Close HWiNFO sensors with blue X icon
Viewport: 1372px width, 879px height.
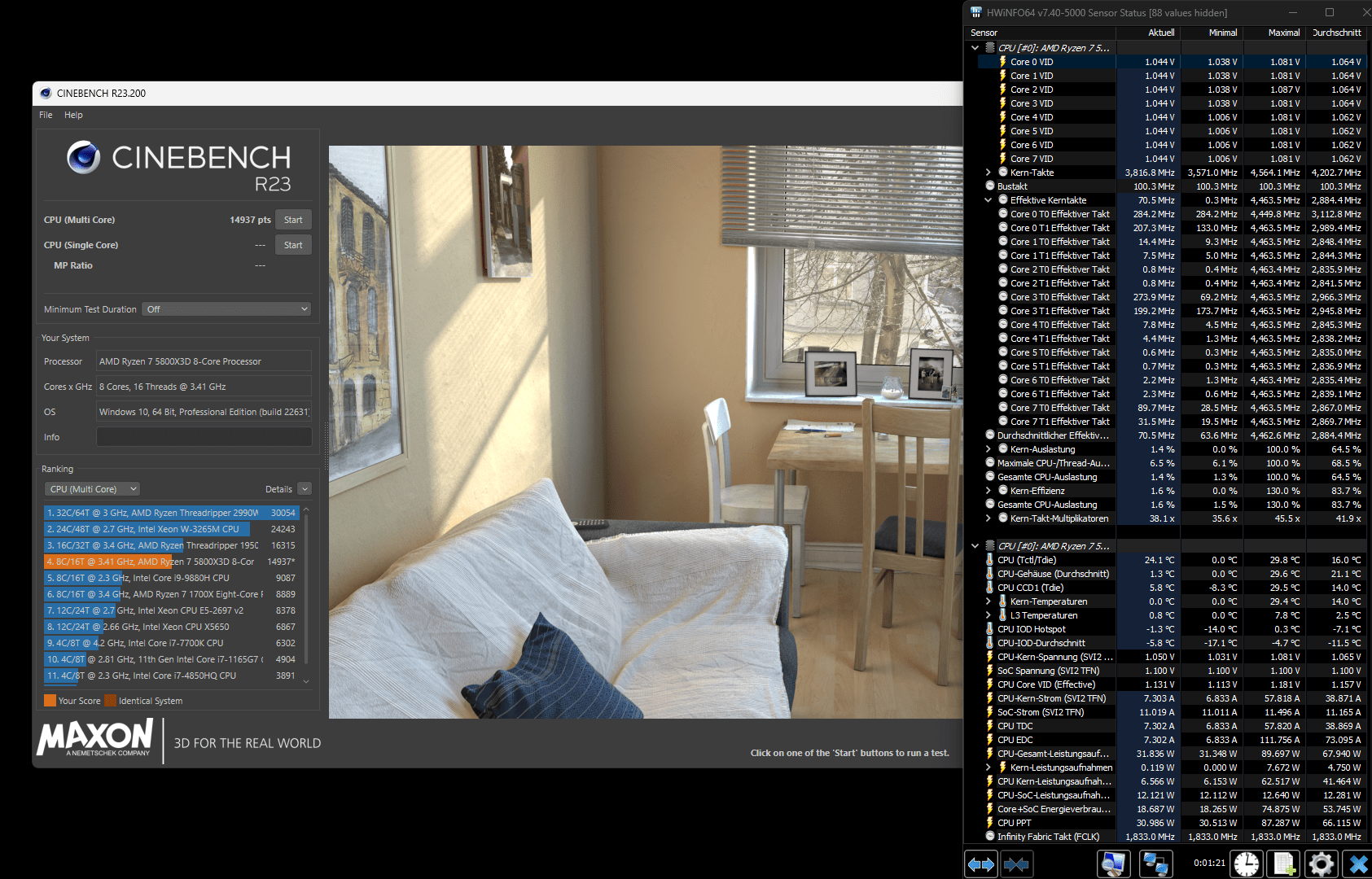(x=1357, y=864)
